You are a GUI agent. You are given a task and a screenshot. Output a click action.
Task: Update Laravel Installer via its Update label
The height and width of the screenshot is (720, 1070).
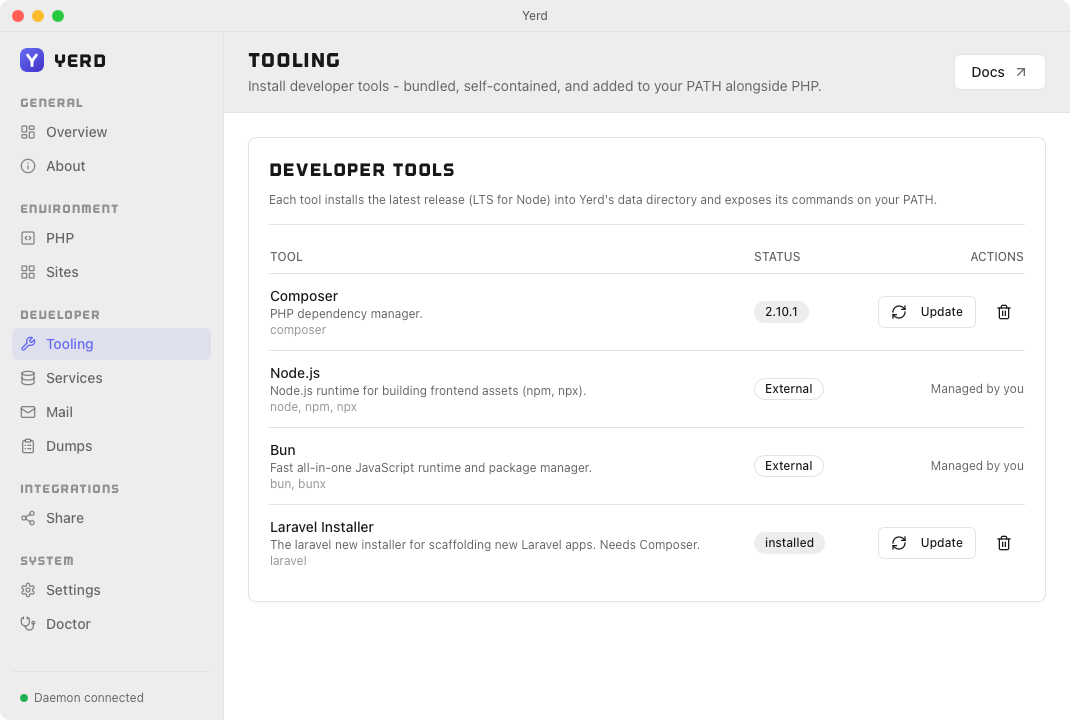click(941, 543)
